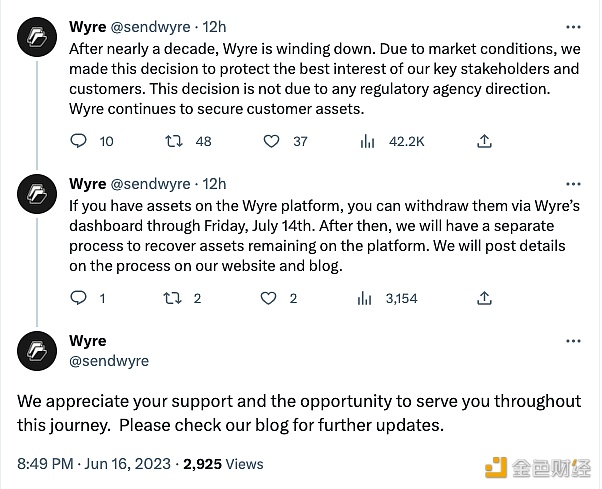The width and height of the screenshot is (602, 489).
Task: Retweet the second tweet with 2 retweets
Action: tap(172, 298)
